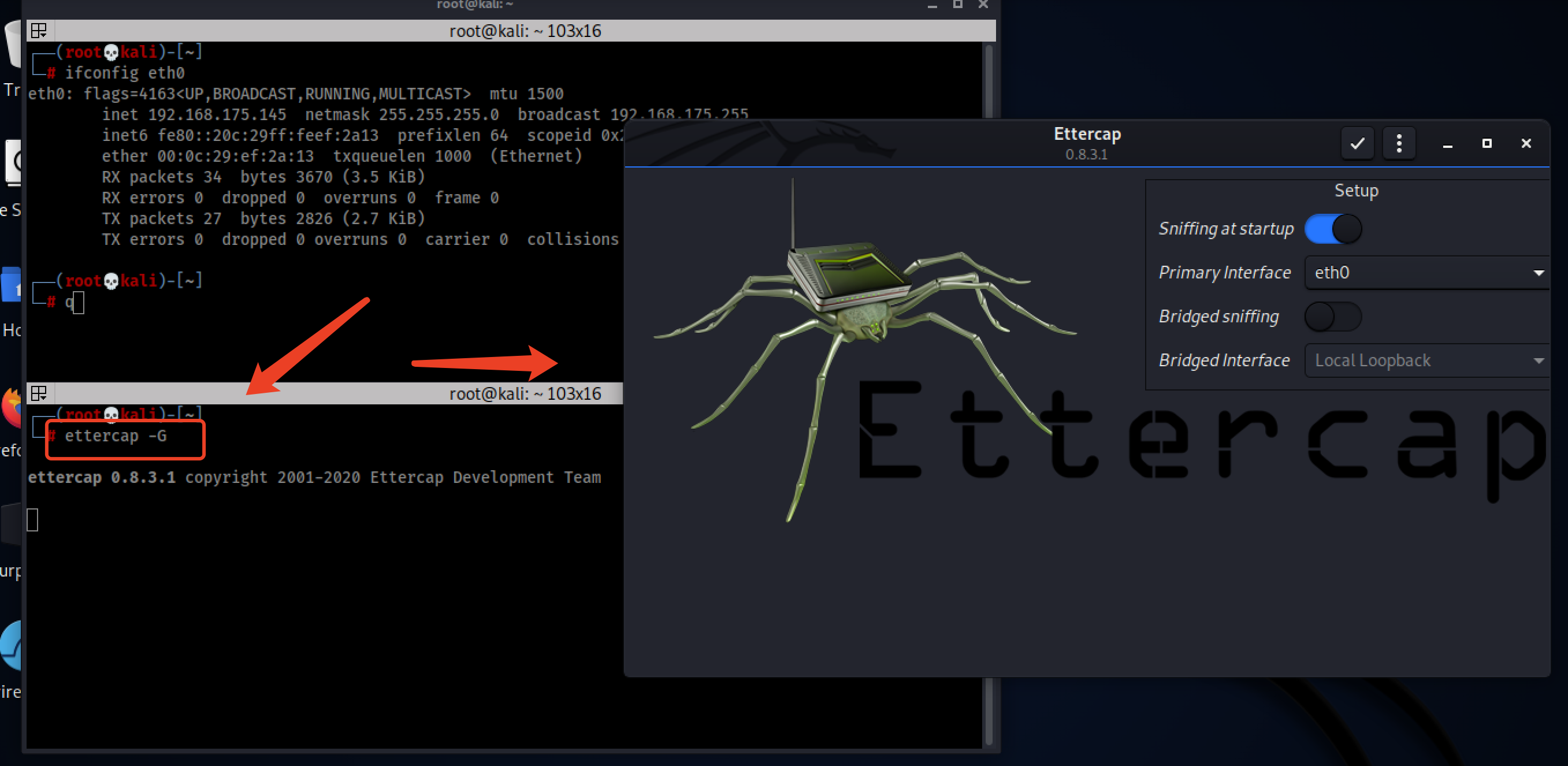This screenshot has height=766, width=1568.
Task: Click the top terminal split-pane icon
Action: [39, 31]
